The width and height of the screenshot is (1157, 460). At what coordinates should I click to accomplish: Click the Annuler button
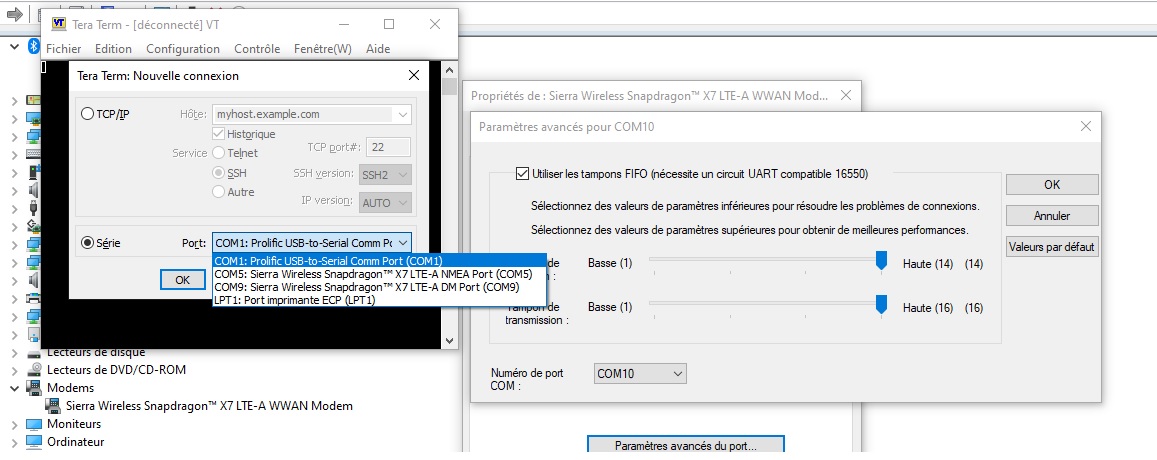tap(1051, 216)
